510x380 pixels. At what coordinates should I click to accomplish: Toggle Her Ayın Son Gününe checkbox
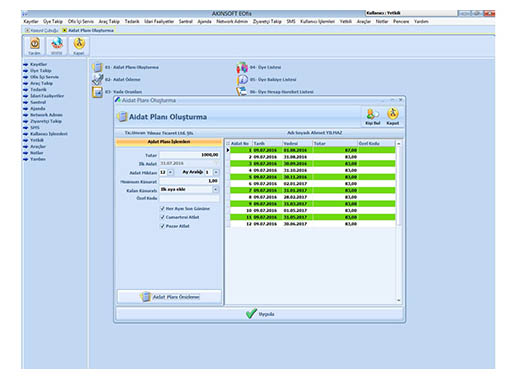[162, 209]
